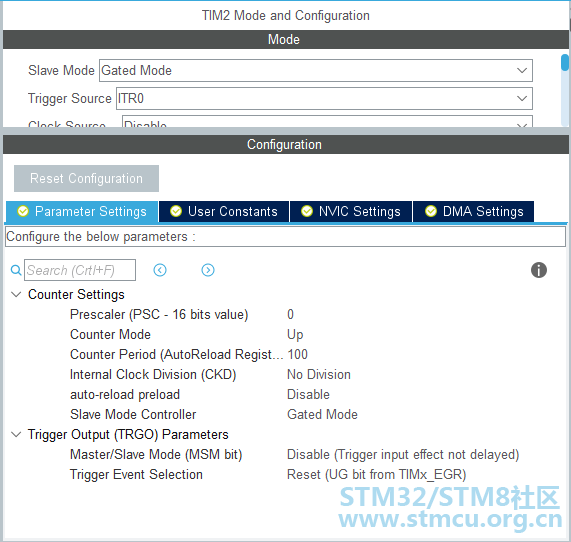Click the information icon
Screen dimensions: 571x542
(x=539, y=270)
